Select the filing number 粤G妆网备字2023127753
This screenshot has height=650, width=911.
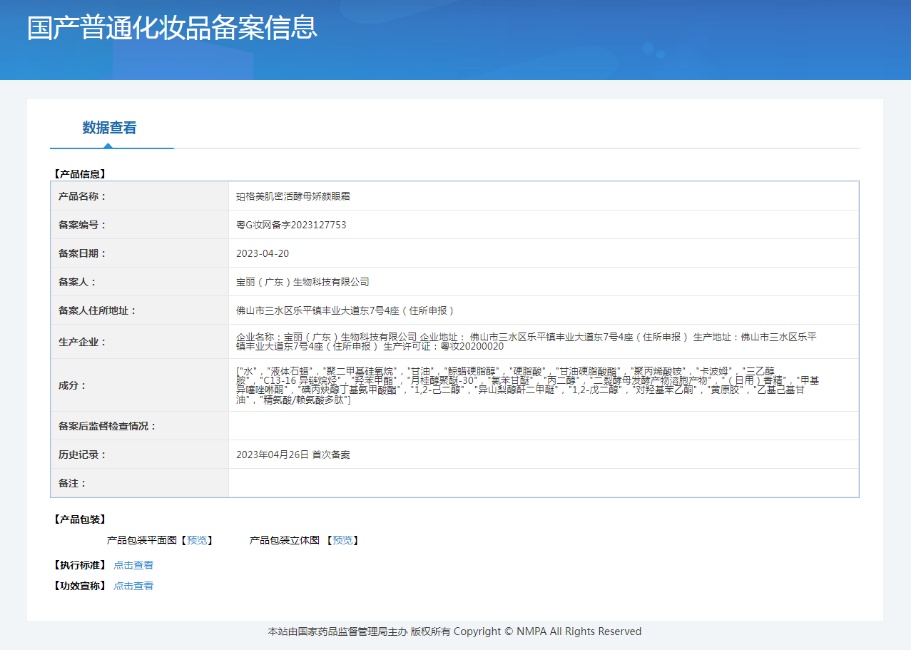[291, 225]
